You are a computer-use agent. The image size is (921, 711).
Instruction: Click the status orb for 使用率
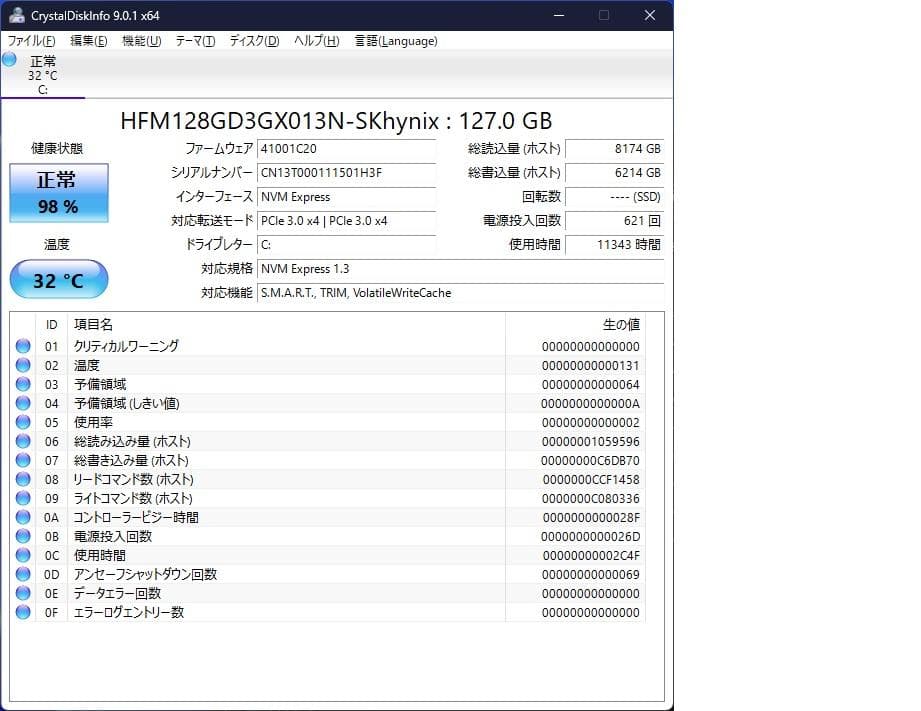[23, 422]
